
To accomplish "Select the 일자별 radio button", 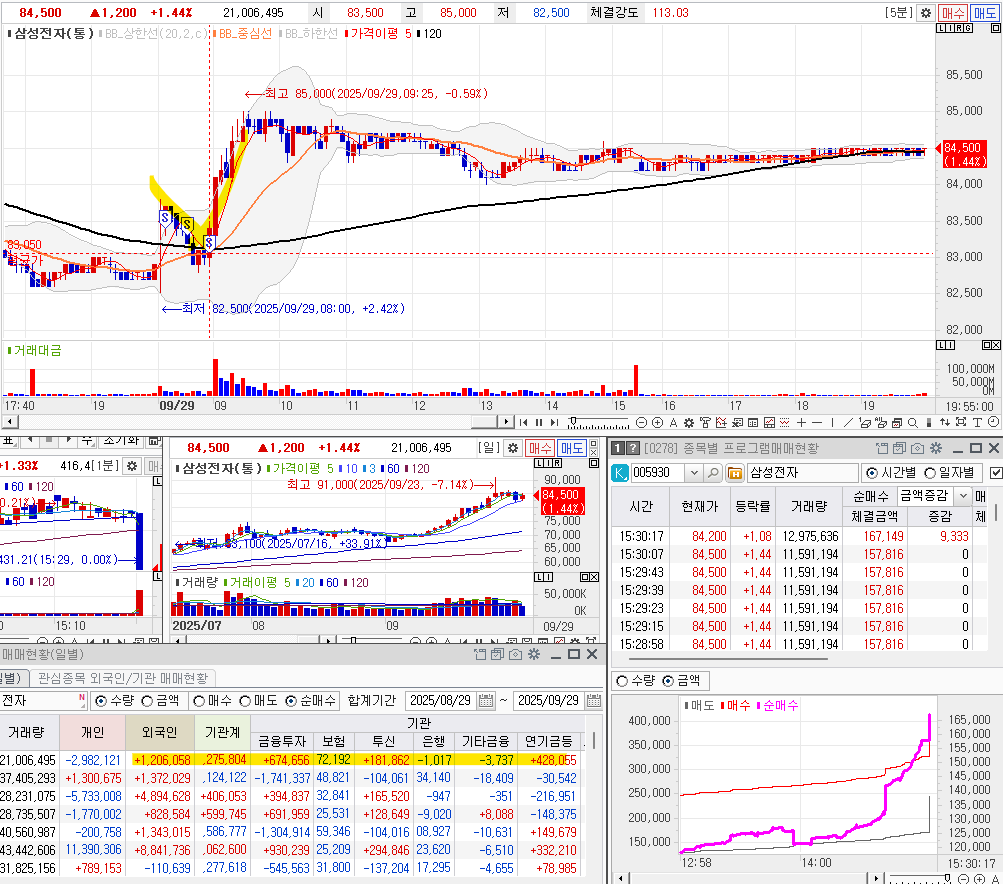I will coord(930,473).
